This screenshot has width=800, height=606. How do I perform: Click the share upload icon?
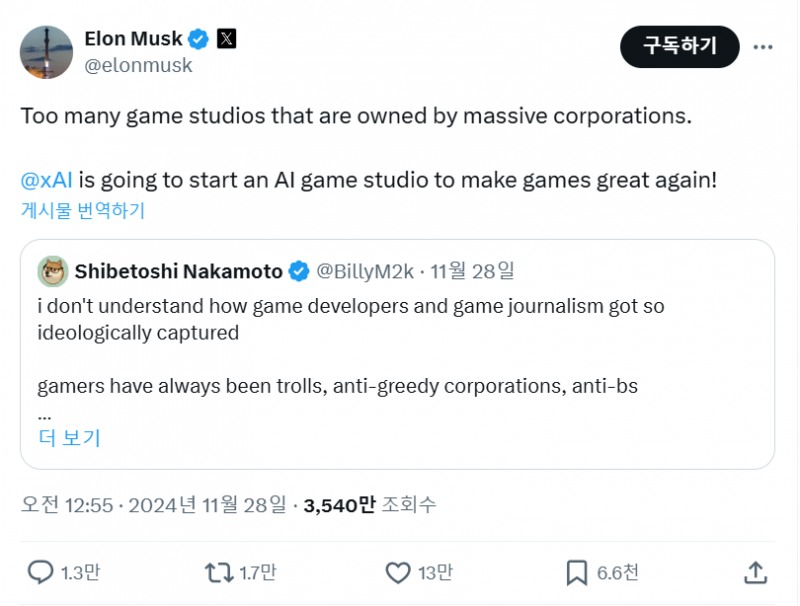pos(756,572)
